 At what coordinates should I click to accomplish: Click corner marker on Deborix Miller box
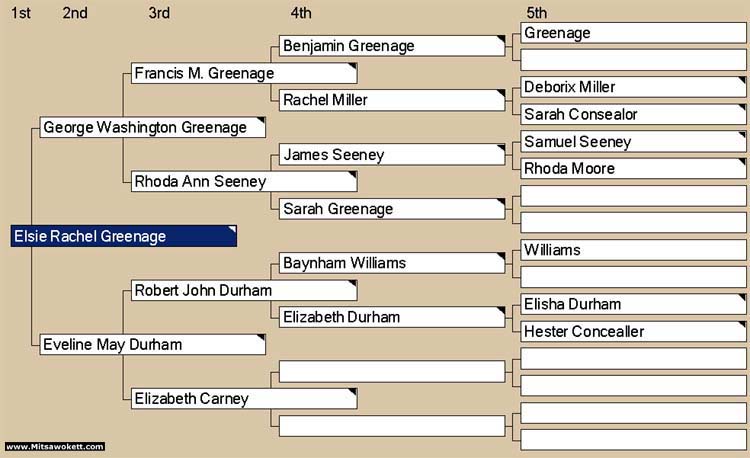point(742,79)
